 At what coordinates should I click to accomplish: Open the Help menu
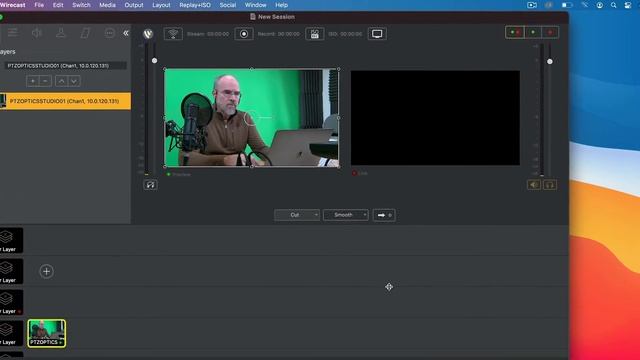click(x=282, y=5)
